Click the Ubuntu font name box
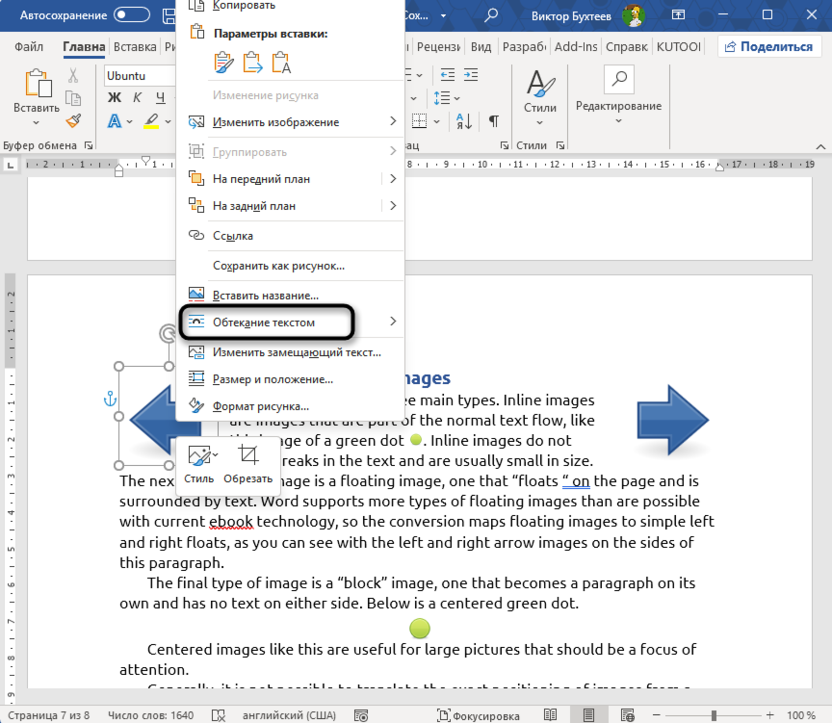Image resolution: width=832 pixels, height=723 pixels. click(140, 76)
